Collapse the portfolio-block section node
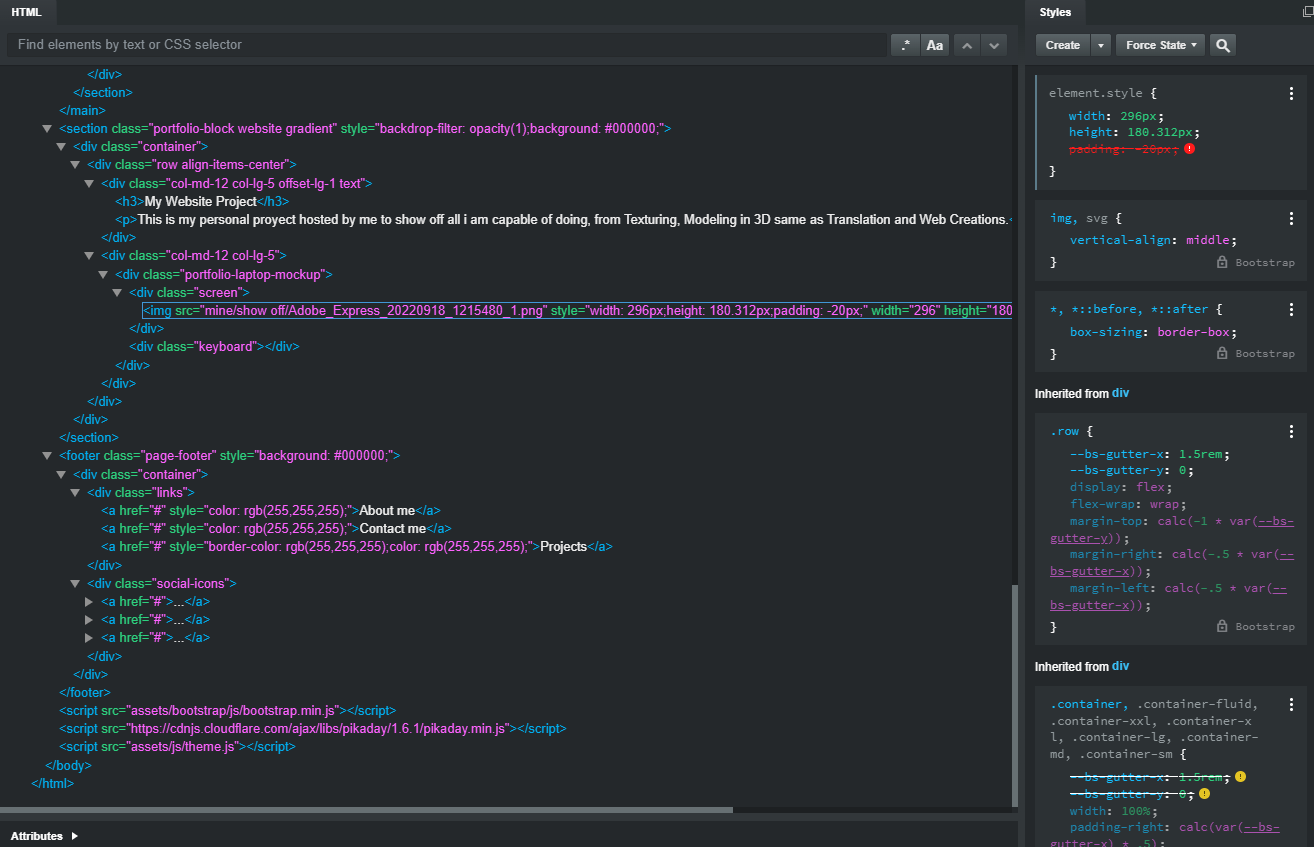This screenshot has width=1314, height=847. [x=46, y=128]
